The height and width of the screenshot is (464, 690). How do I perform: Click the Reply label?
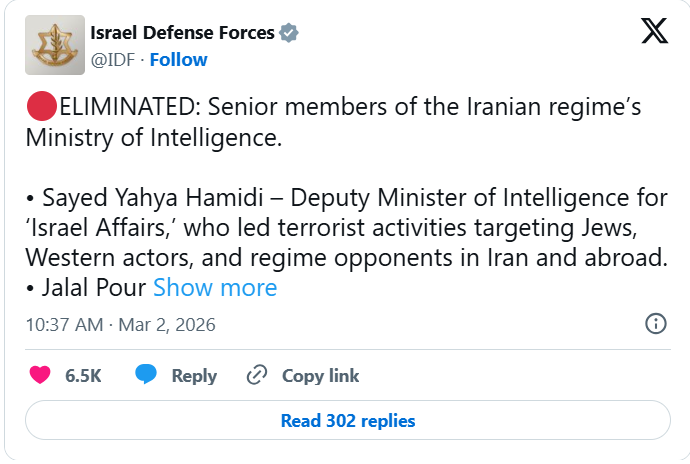[194, 376]
